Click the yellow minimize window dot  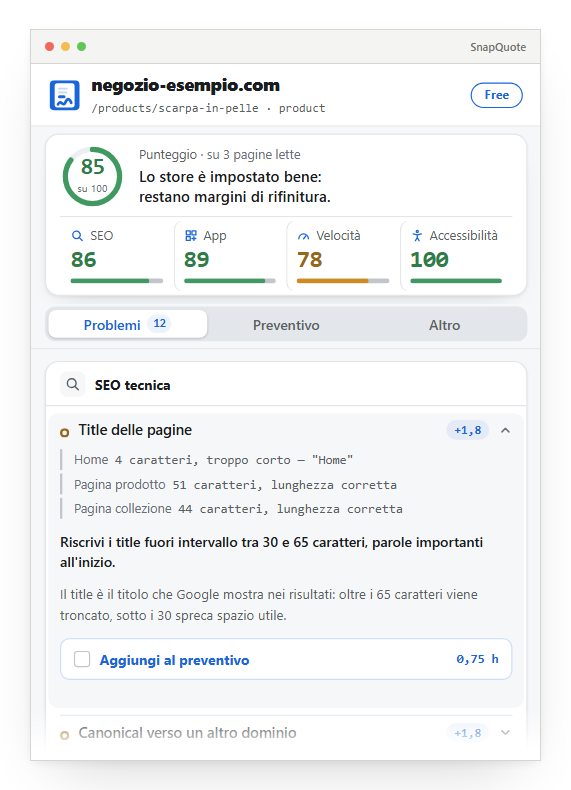pos(66,46)
